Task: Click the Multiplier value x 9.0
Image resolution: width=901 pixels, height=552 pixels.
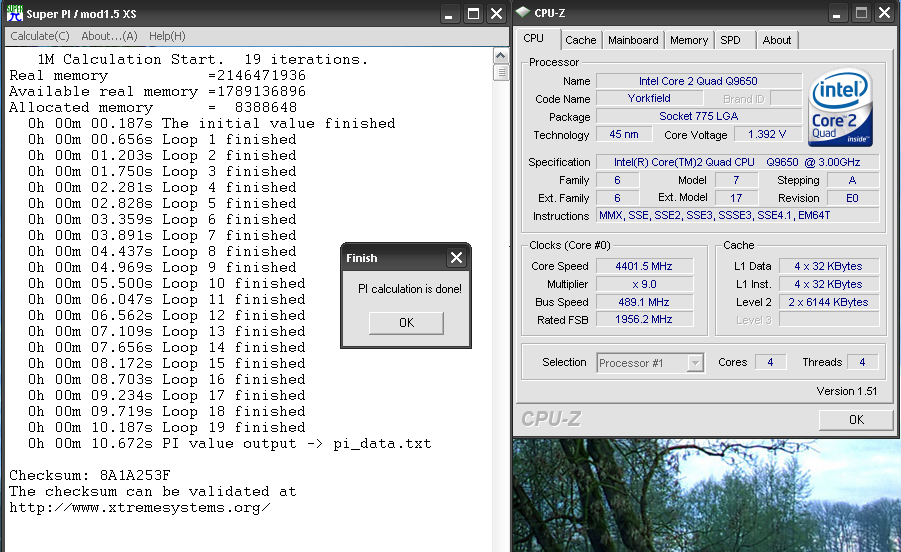Action: pos(644,284)
